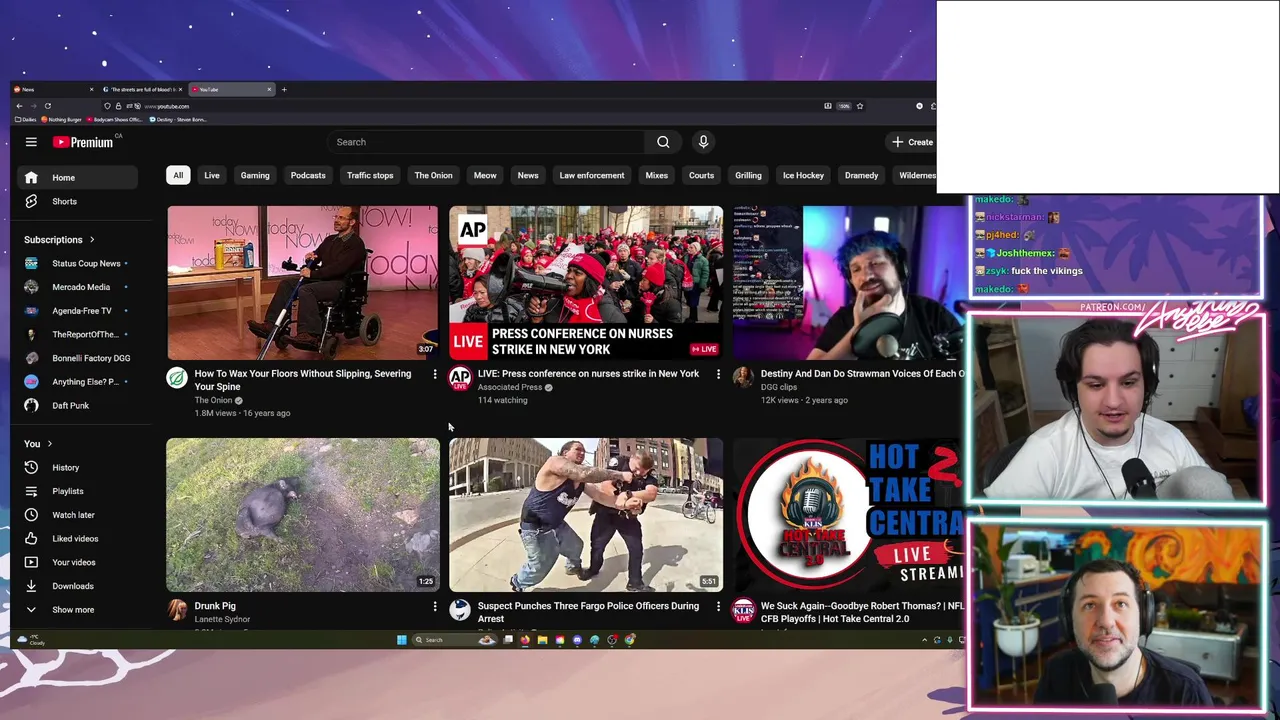Select the Ice Hockey filter chip
Screen dimensions: 1280x720
click(x=803, y=175)
